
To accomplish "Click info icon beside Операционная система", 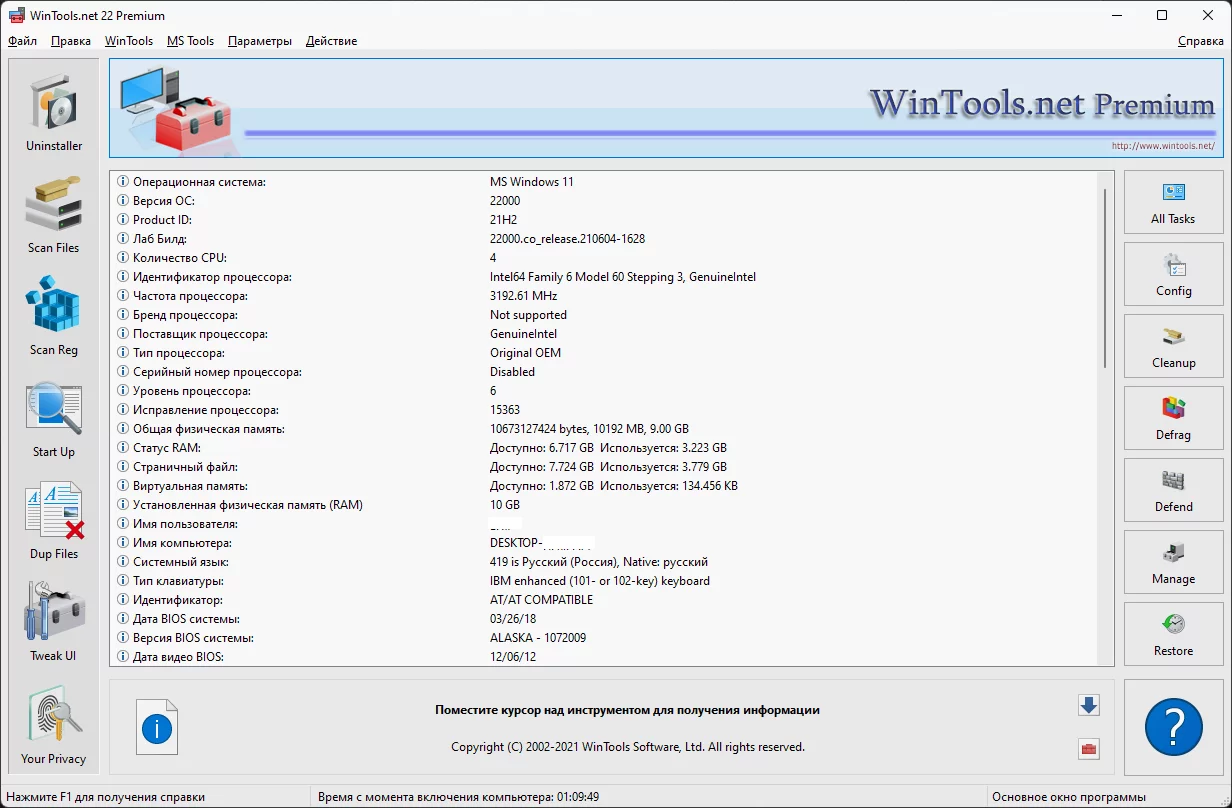I will point(123,182).
